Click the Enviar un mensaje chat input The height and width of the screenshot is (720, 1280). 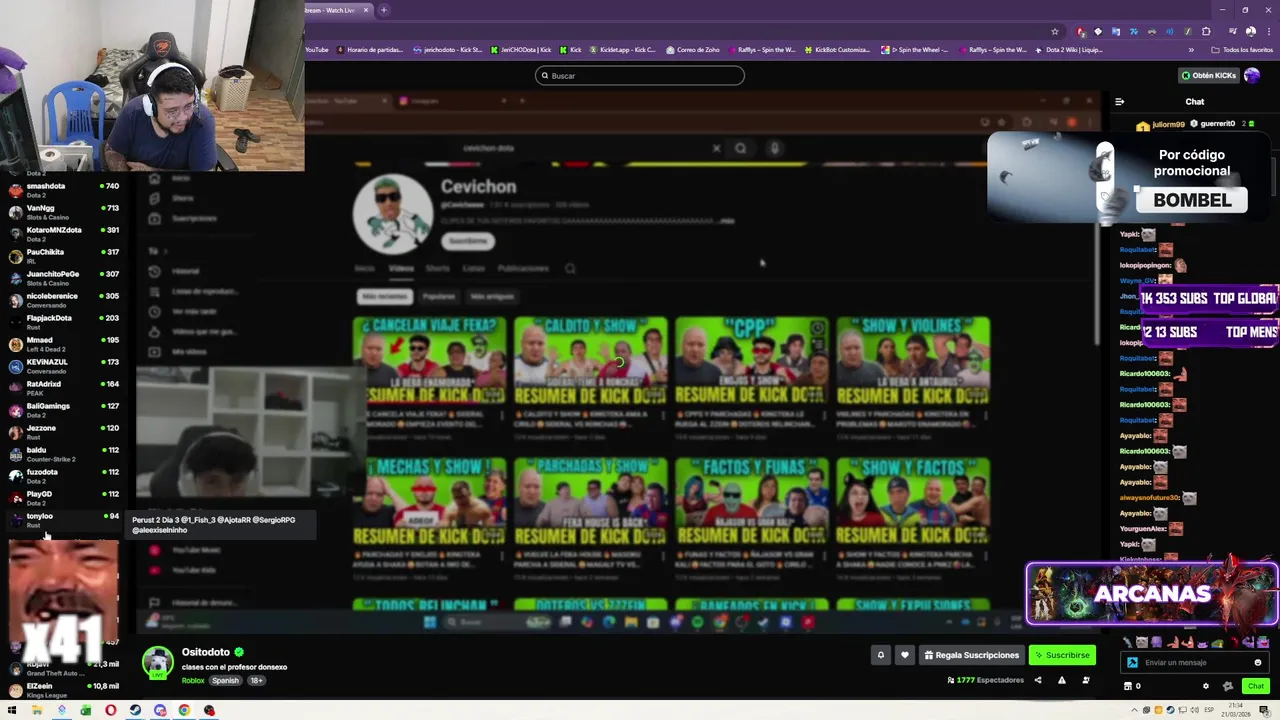1195,662
